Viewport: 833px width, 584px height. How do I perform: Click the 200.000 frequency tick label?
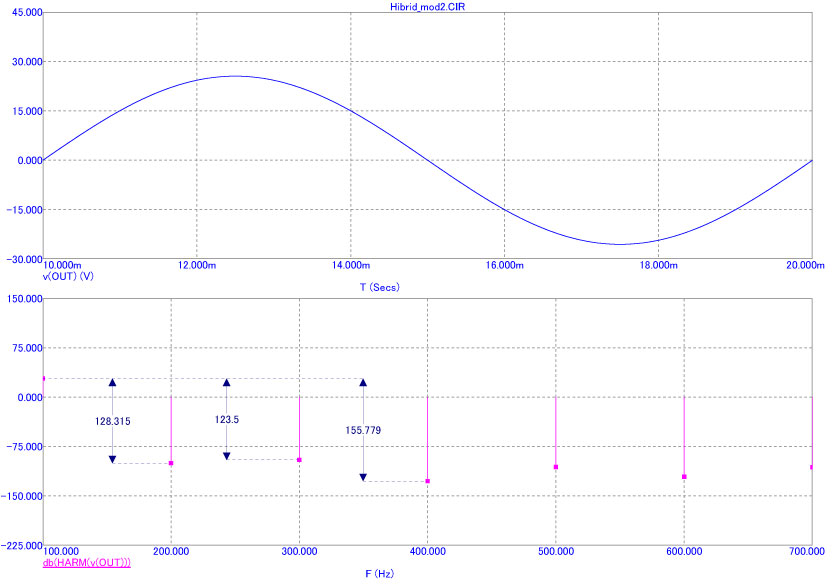[171, 552]
